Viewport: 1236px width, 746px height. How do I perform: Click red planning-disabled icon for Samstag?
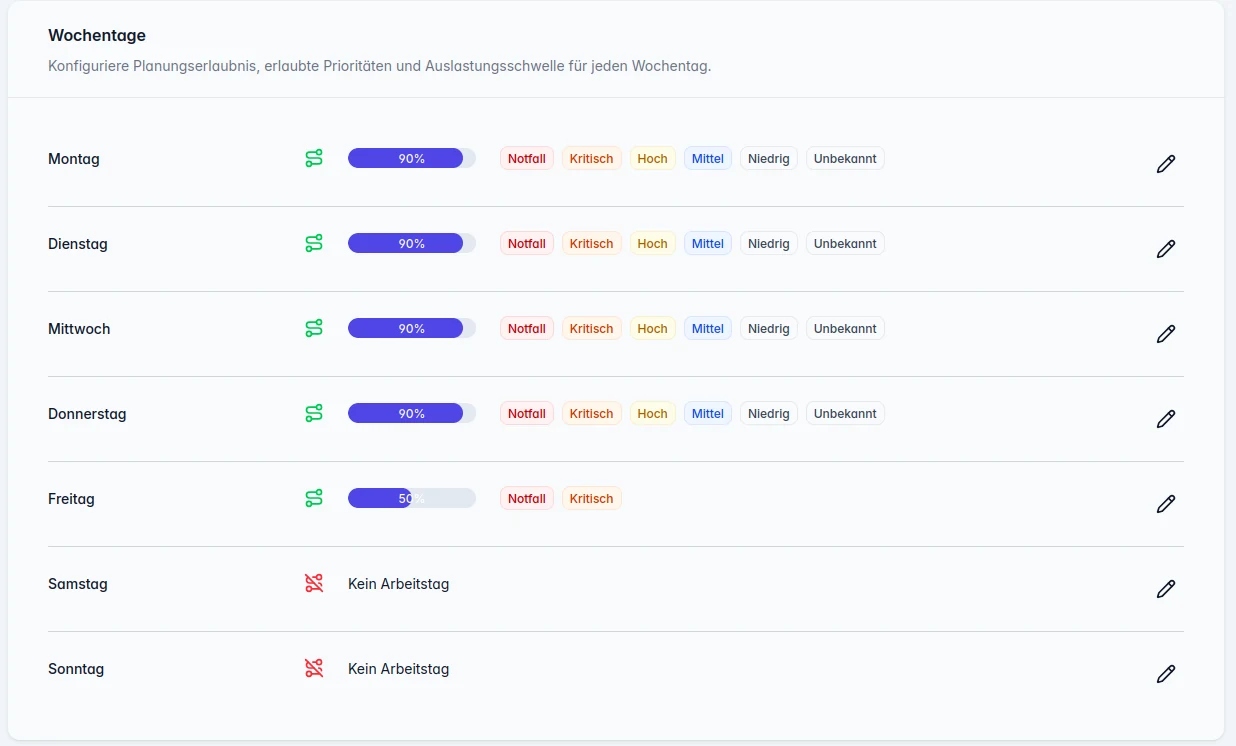pyautogui.click(x=314, y=583)
